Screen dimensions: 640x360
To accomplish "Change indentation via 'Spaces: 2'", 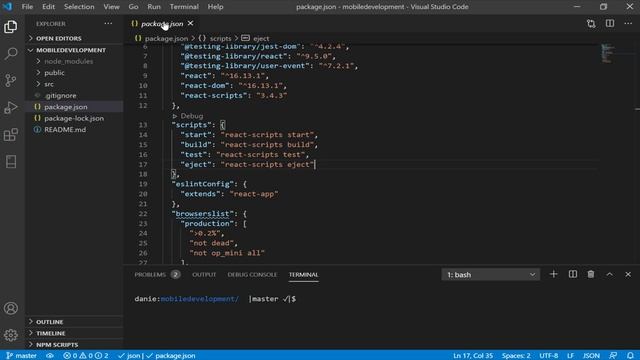I will click(516, 356).
